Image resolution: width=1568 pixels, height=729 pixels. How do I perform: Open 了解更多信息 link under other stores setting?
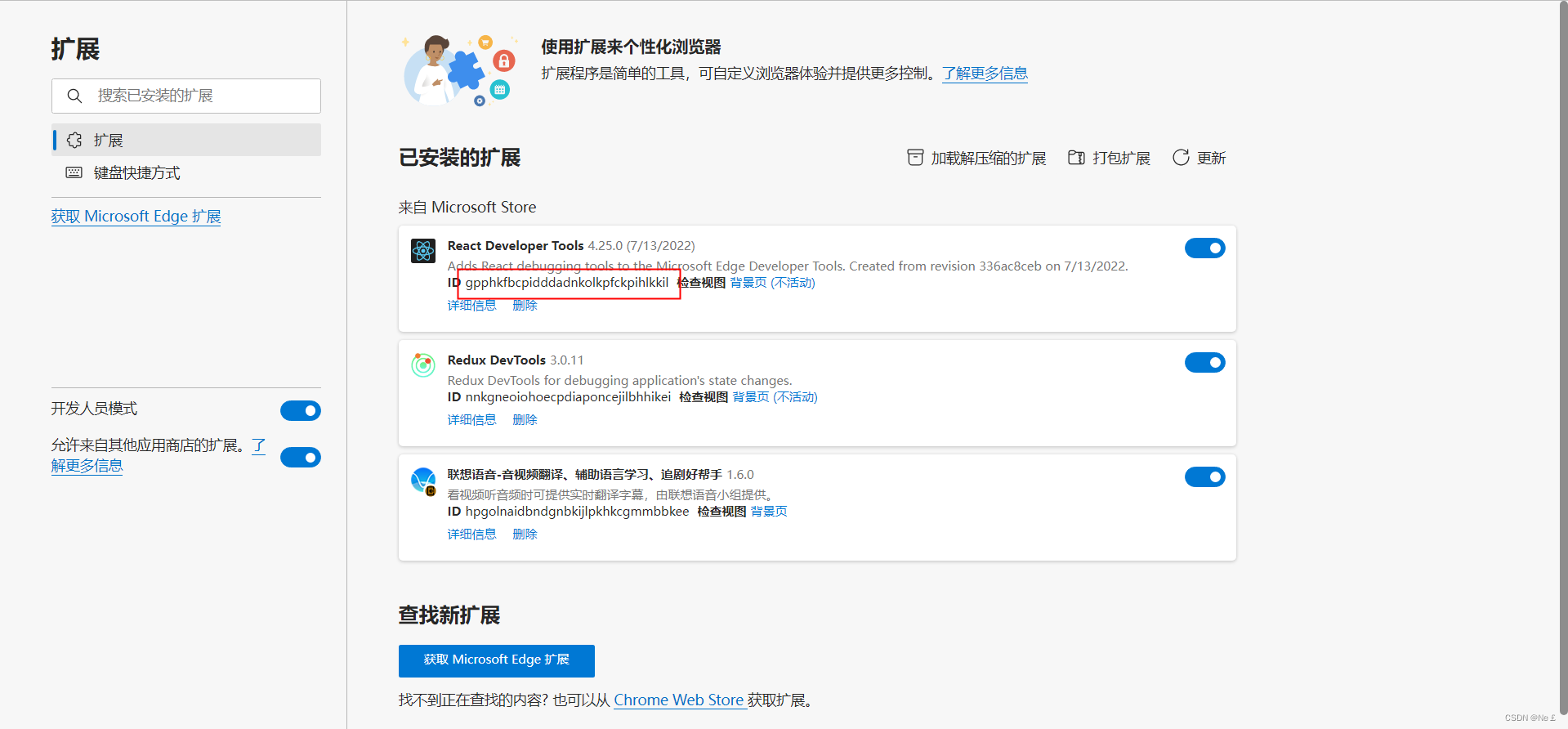(87, 466)
